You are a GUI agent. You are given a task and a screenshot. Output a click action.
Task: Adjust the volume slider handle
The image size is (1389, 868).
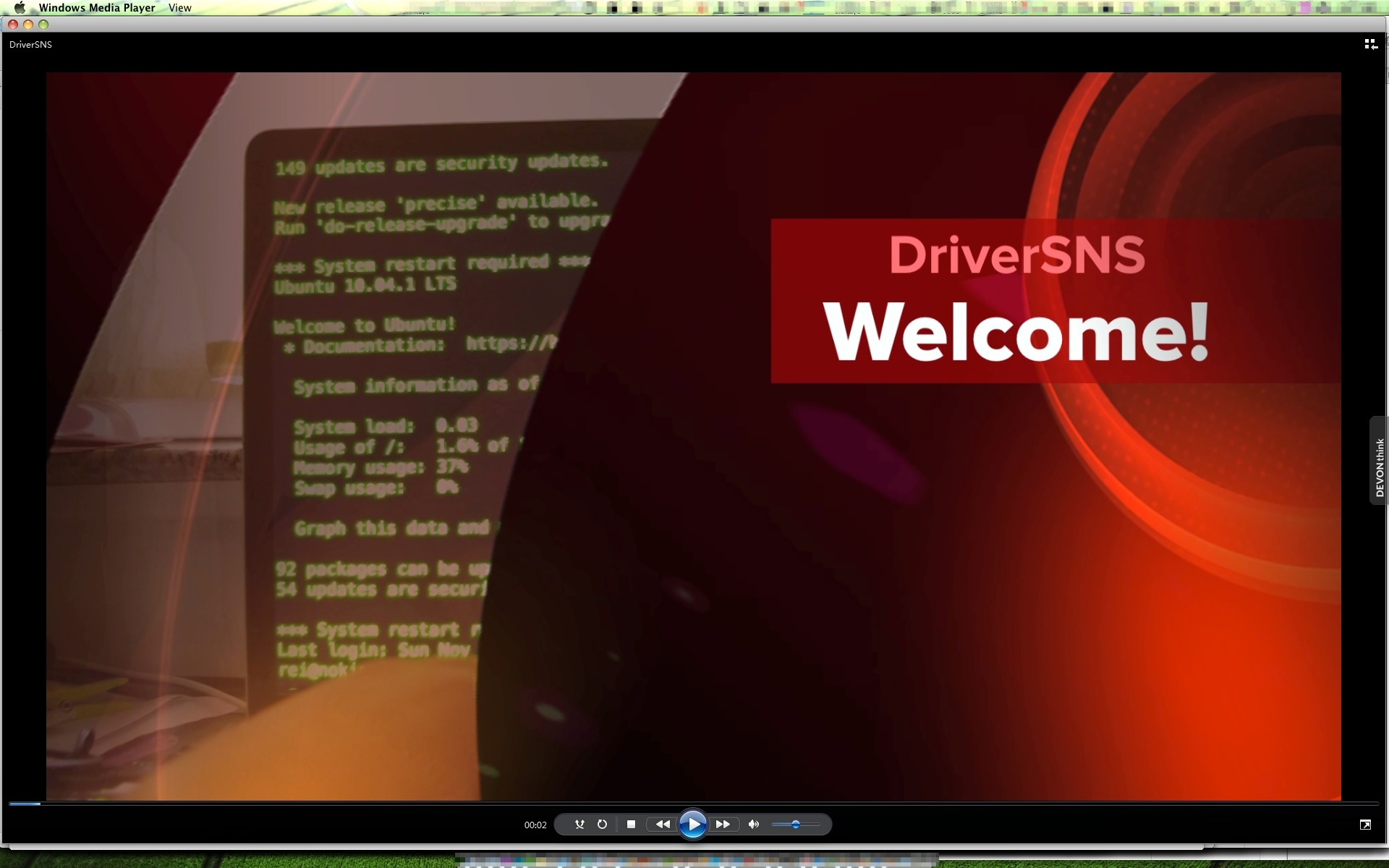[795, 824]
